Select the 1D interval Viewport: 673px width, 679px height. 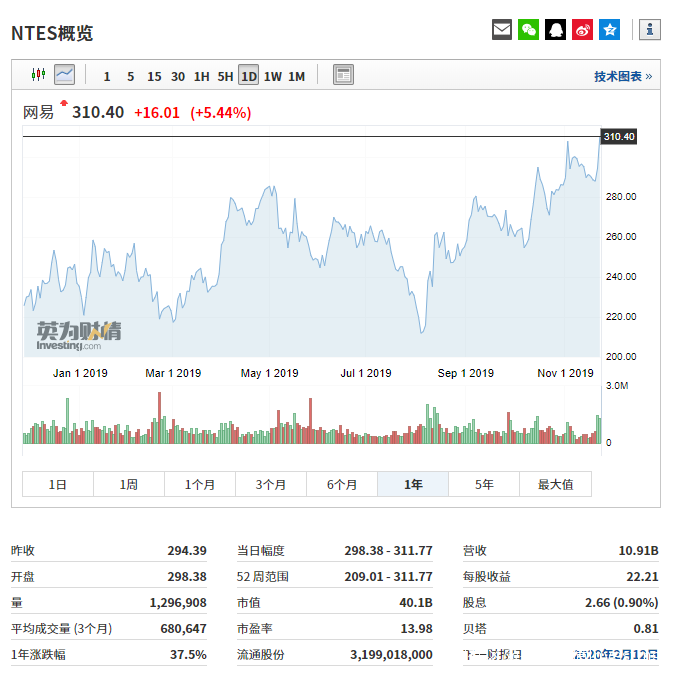pyautogui.click(x=249, y=75)
